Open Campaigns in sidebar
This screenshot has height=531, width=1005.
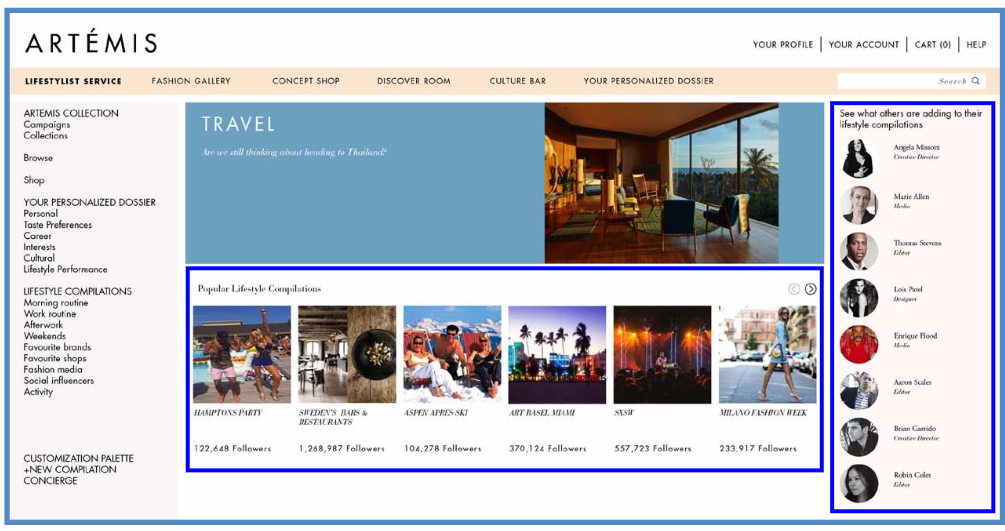pyautogui.click(x=47, y=124)
